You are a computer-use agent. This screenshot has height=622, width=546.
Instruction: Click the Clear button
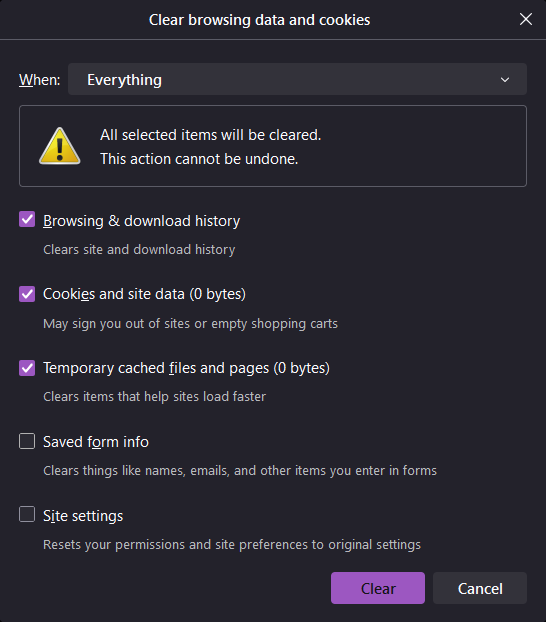(378, 588)
